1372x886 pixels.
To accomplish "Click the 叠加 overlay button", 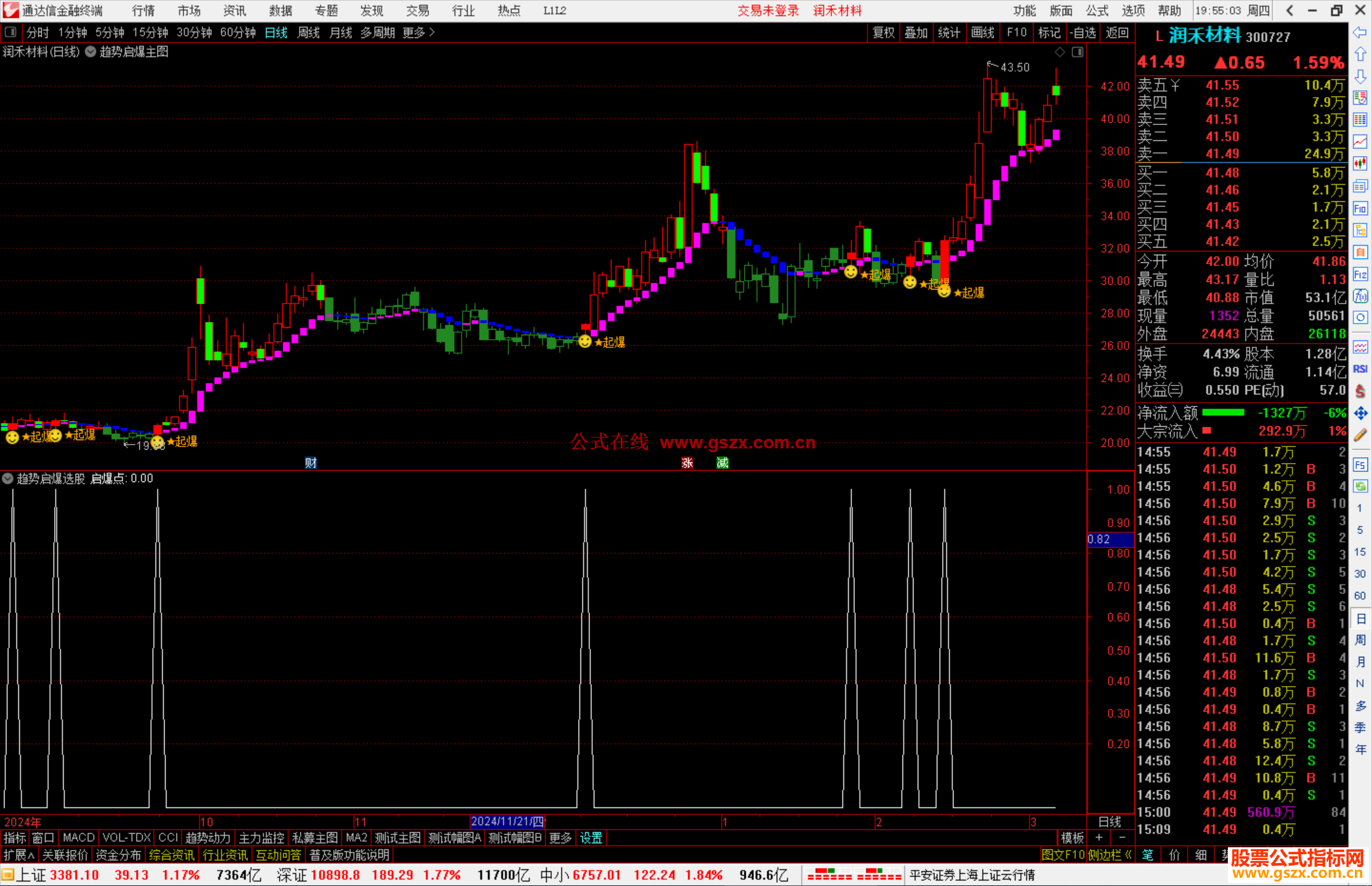I will (916, 32).
